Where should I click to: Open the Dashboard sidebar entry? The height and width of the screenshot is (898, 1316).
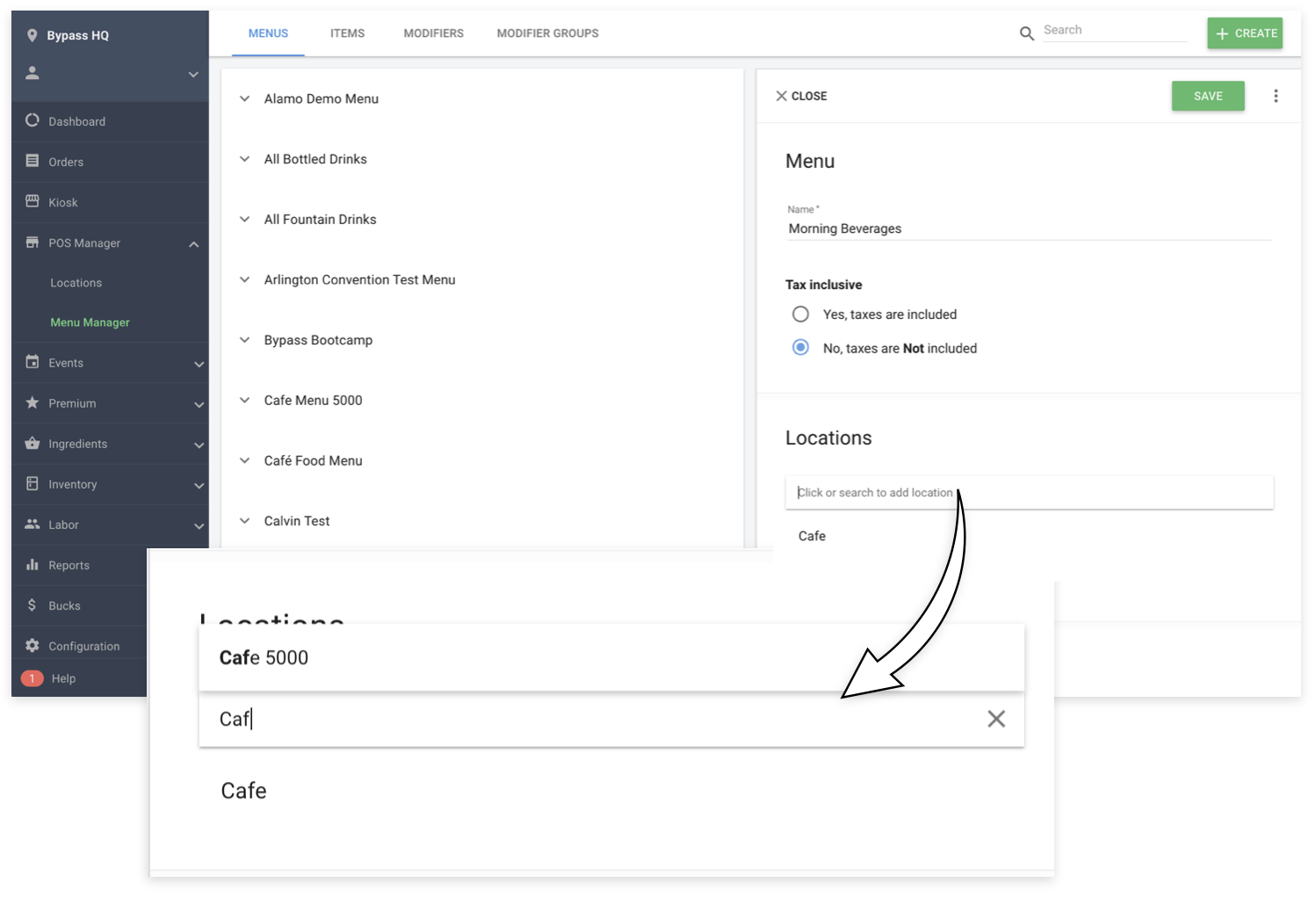tap(110, 121)
